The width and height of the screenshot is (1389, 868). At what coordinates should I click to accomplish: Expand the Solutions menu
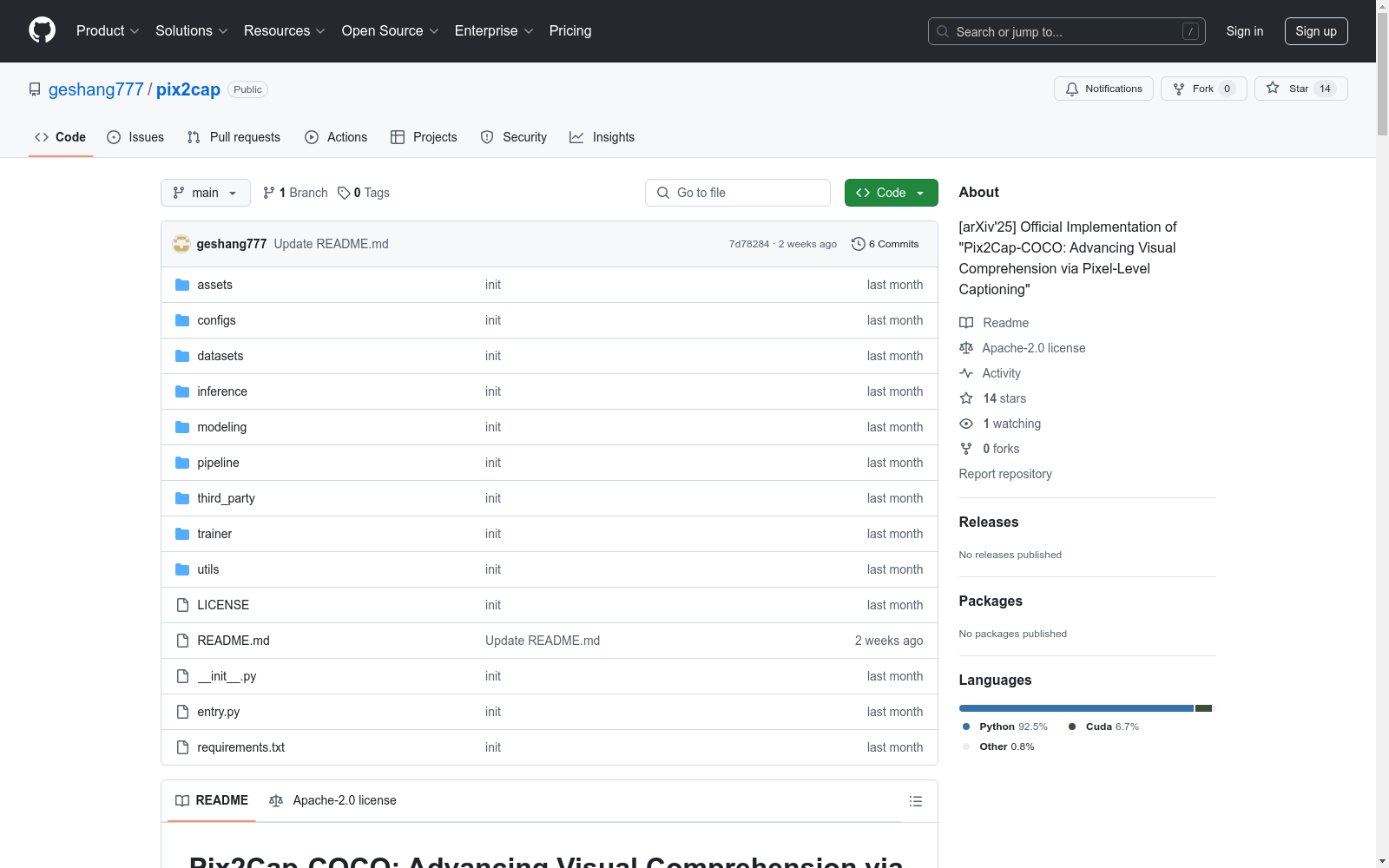tap(192, 30)
